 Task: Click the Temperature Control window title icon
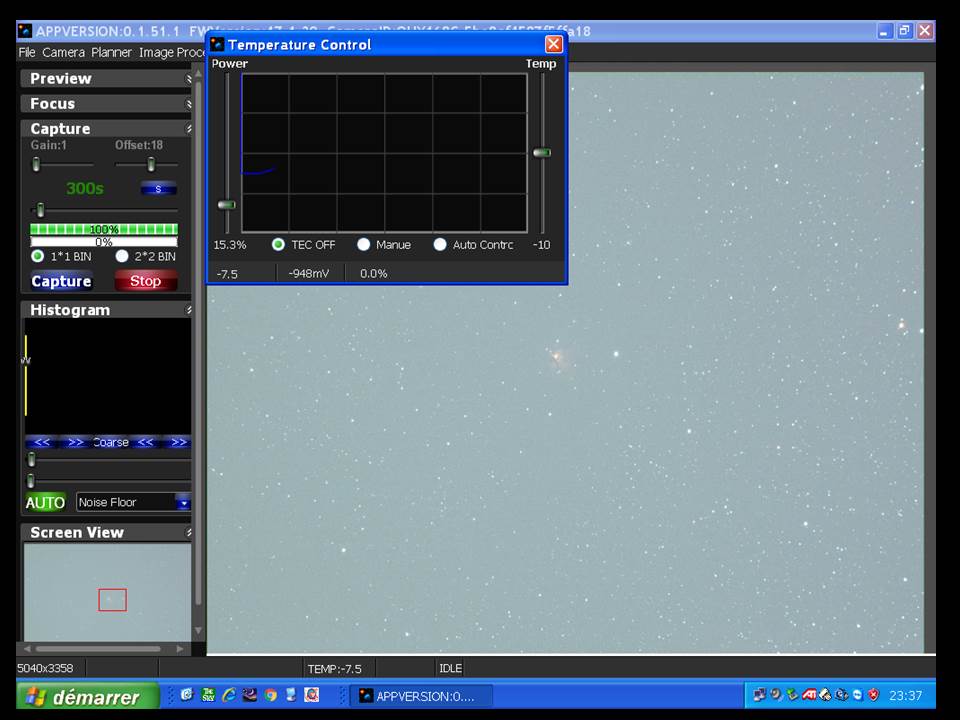217,44
